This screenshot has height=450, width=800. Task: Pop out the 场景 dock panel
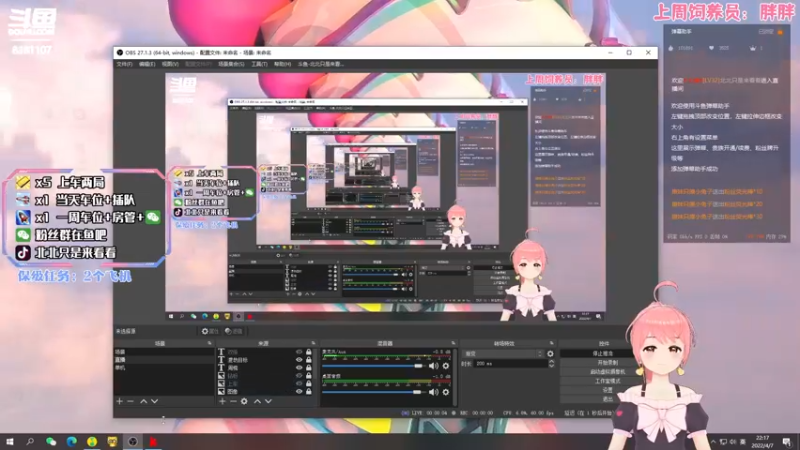point(210,343)
